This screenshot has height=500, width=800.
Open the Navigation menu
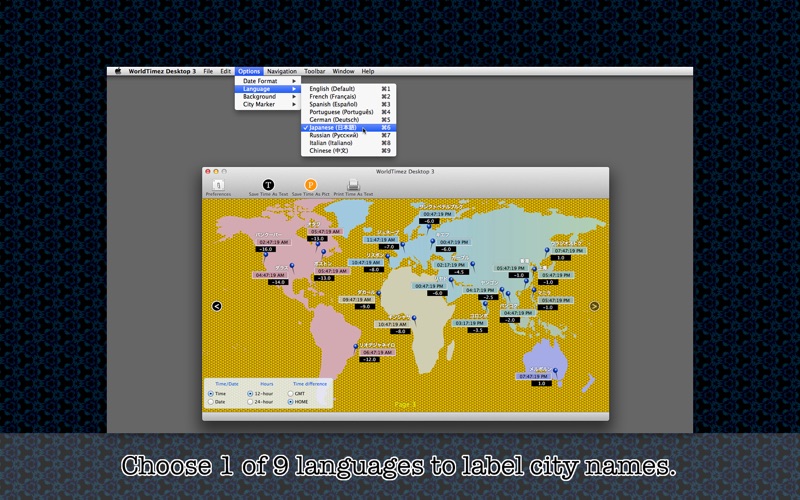(x=282, y=71)
